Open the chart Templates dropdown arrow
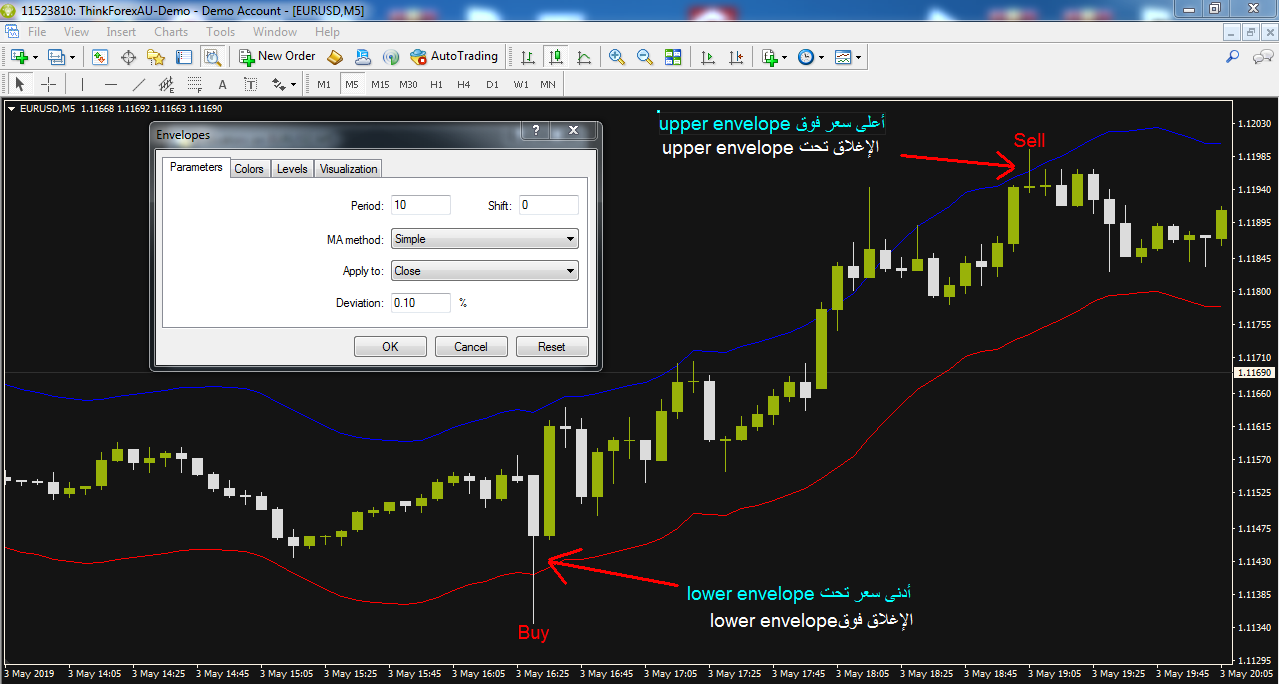Image resolution: width=1279 pixels, height=684 pixels. [x=858, y=57]
